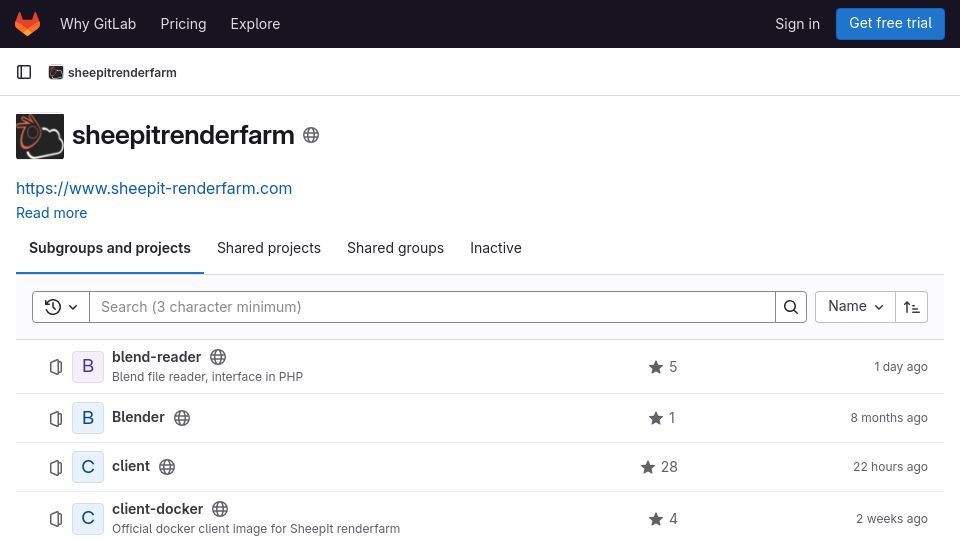
Task: Open the Blender project
Action: point(138,417)
